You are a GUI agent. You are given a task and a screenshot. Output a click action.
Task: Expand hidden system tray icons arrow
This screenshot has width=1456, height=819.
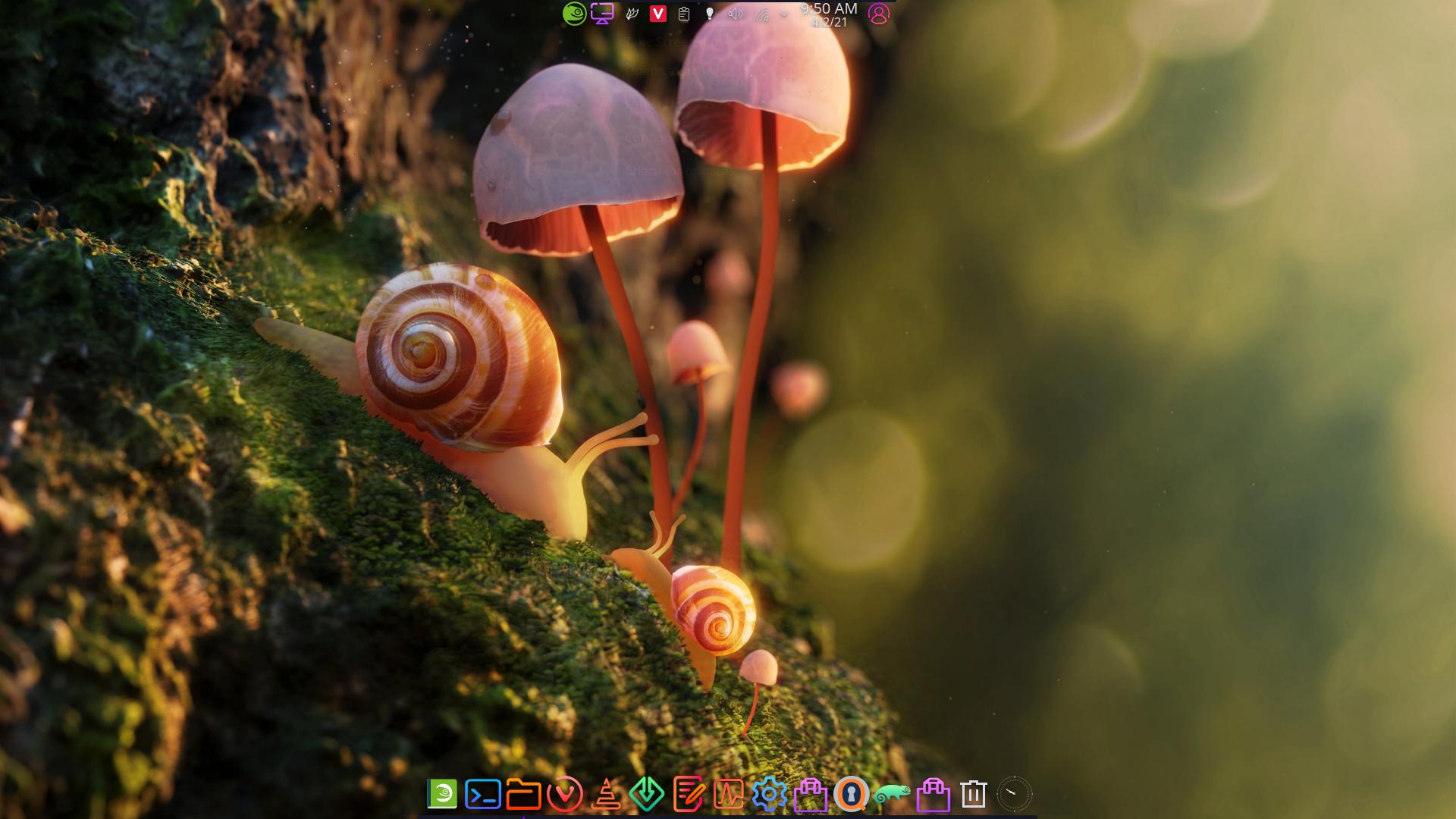[784, 14]
